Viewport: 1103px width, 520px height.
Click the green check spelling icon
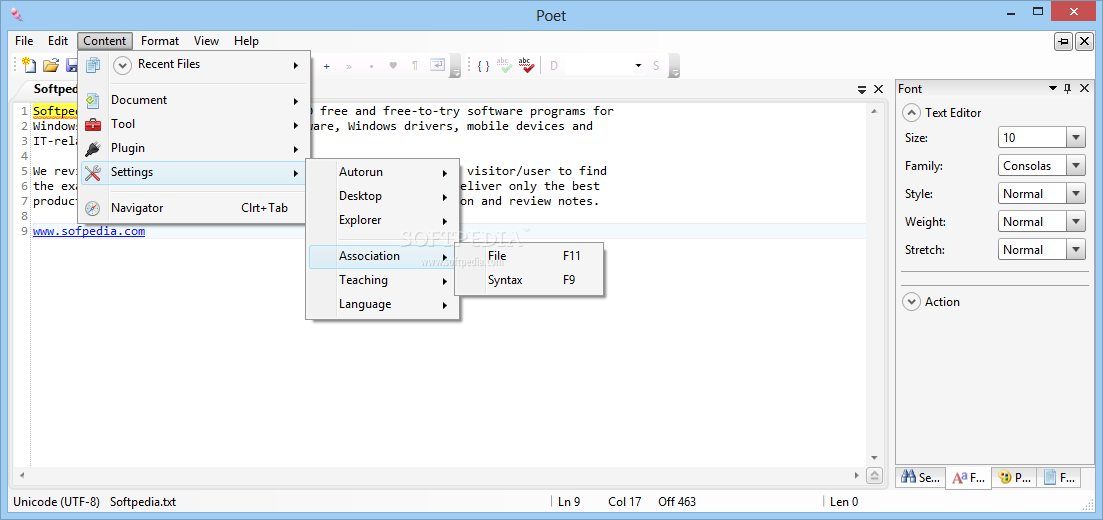(x=504, y=65)
